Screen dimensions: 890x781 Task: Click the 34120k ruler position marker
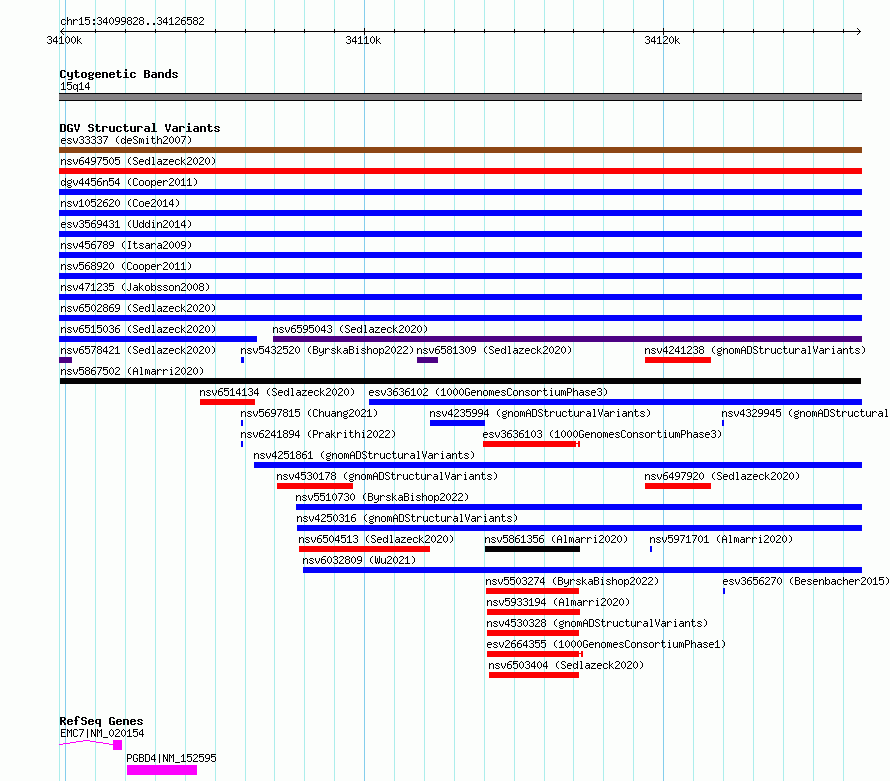(x=662, y=40)
